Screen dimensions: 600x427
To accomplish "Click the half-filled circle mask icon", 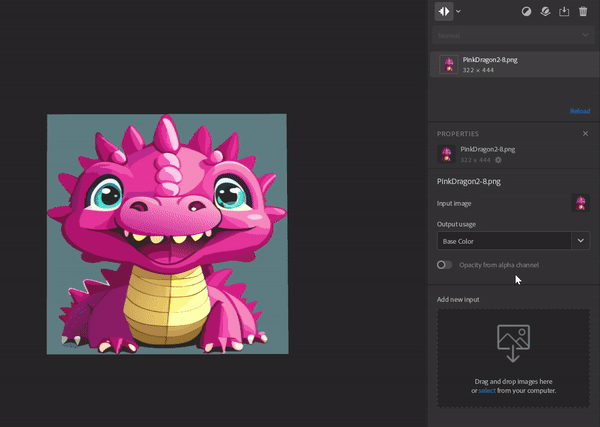I will 527,12.
